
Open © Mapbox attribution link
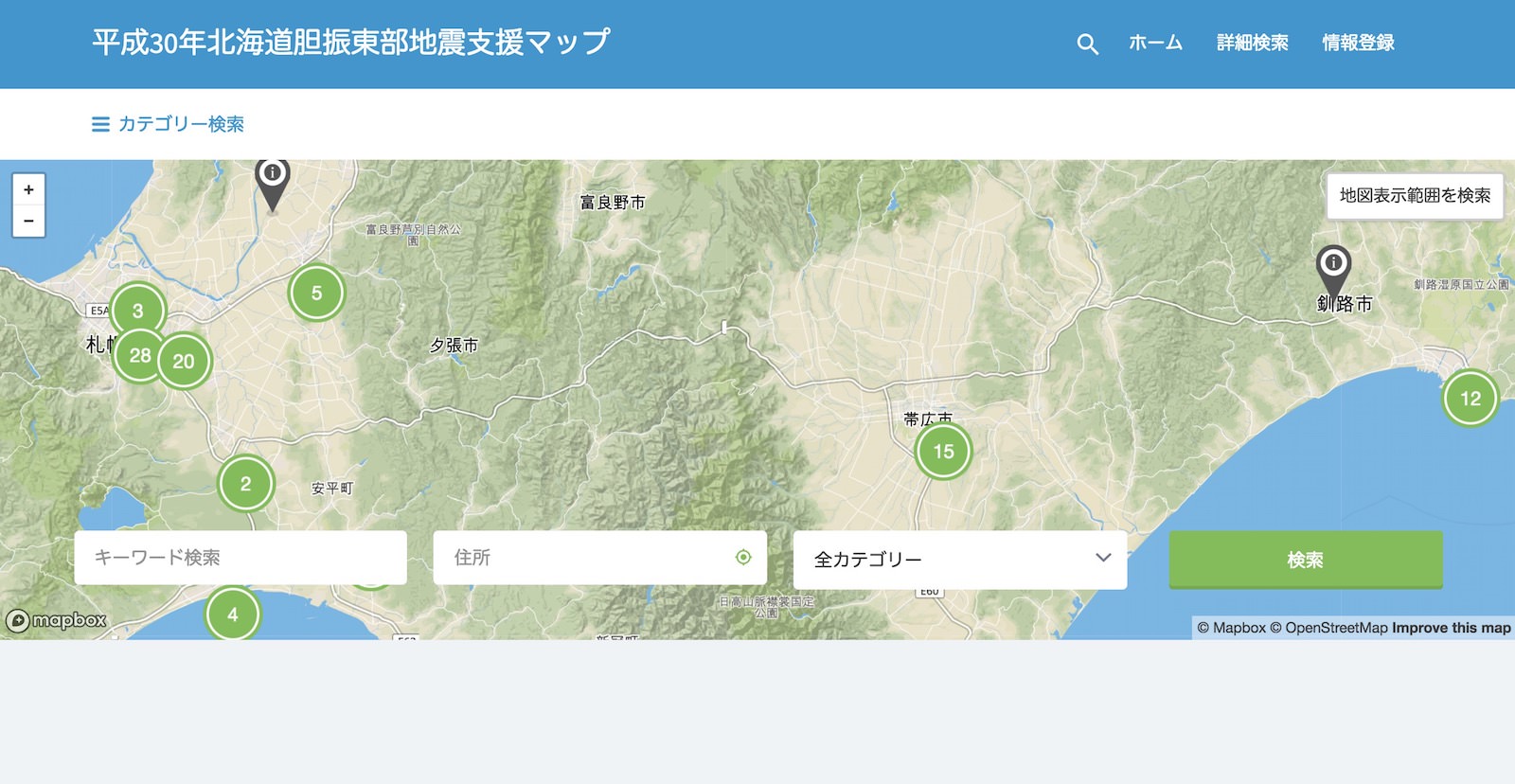(1231, 628)
